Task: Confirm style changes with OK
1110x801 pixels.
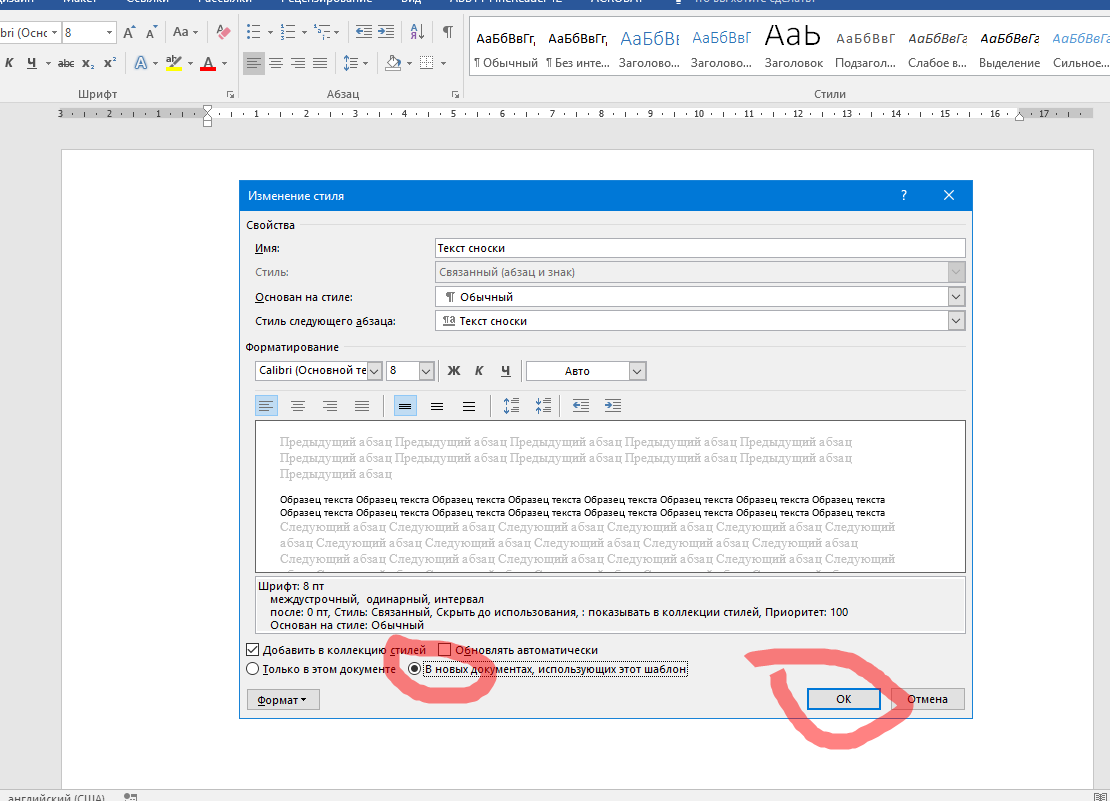Action: coord(843,699)
